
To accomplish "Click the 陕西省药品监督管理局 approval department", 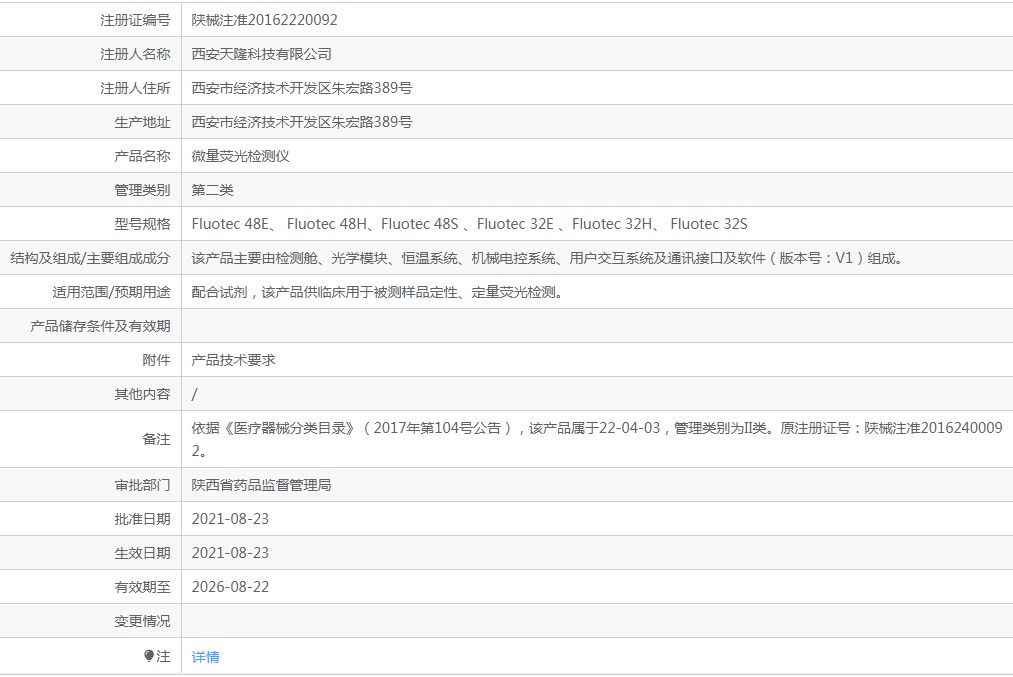I will [262, 484].
